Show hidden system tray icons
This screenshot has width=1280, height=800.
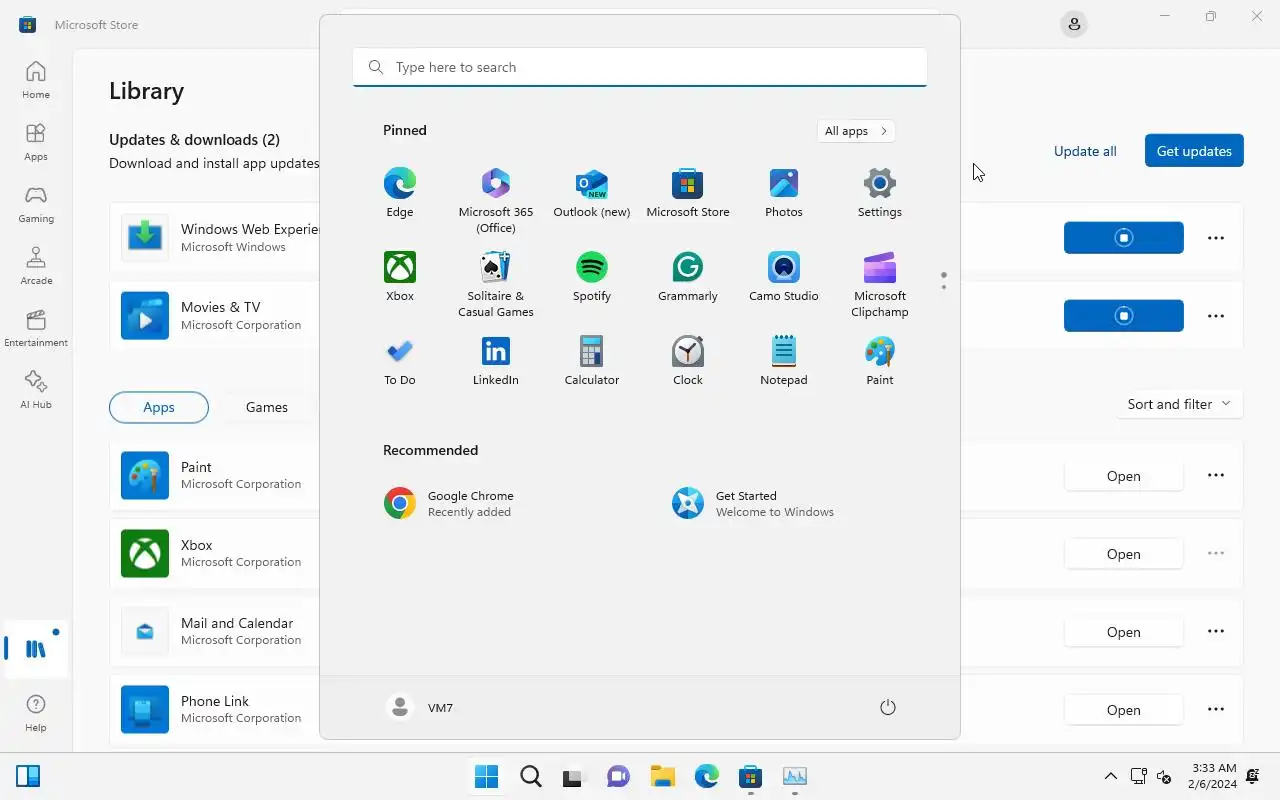tap(1110, 776)
